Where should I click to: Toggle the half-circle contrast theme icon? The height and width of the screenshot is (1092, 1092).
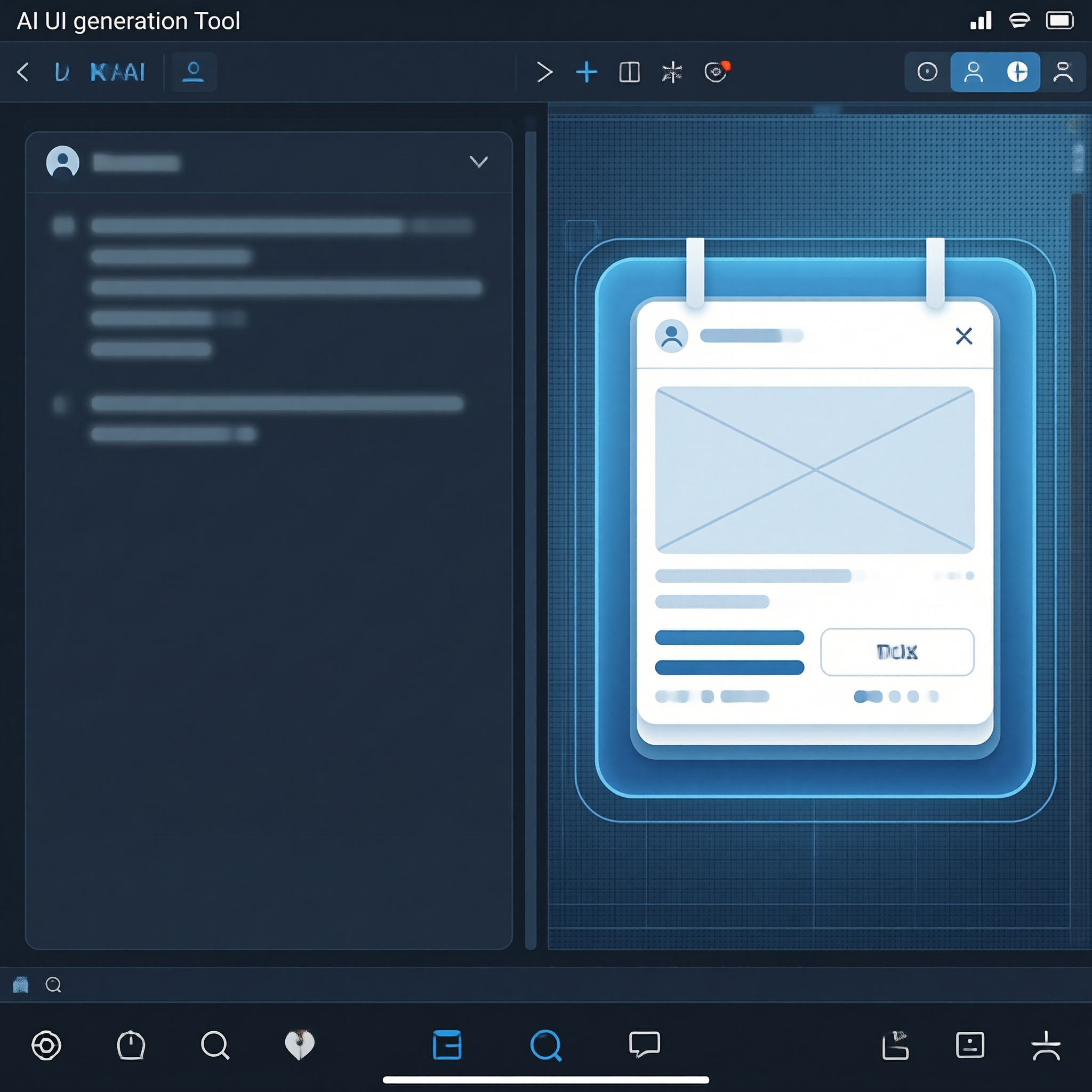1017,72
